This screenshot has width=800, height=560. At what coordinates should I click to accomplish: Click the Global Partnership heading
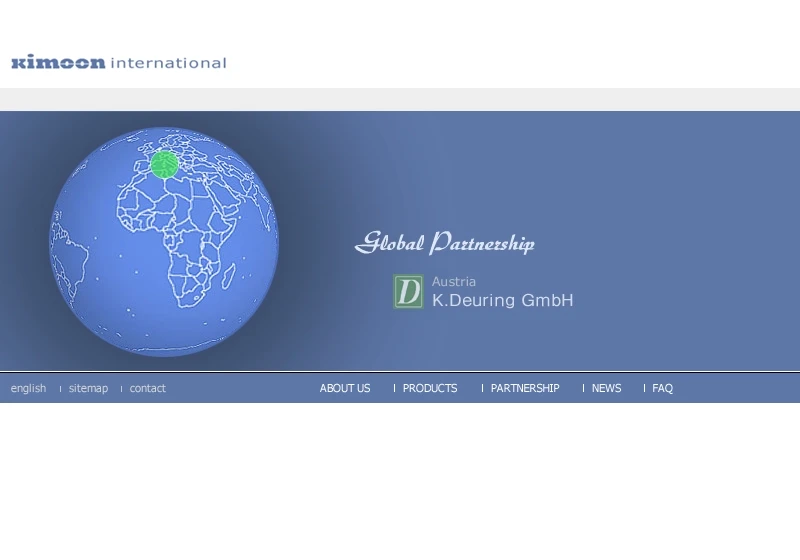[x=445, y=243]
